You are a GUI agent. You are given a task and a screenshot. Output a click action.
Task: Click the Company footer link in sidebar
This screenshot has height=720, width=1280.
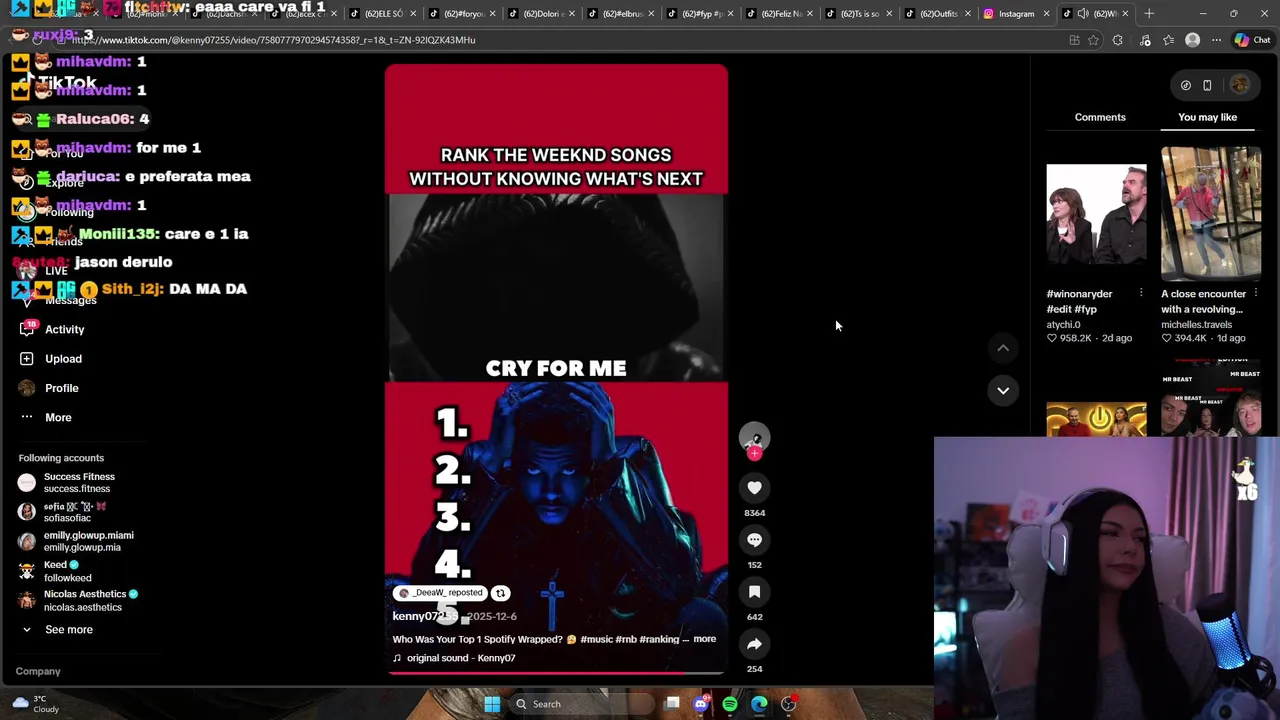pyautogui.click(x=38, y=671)
